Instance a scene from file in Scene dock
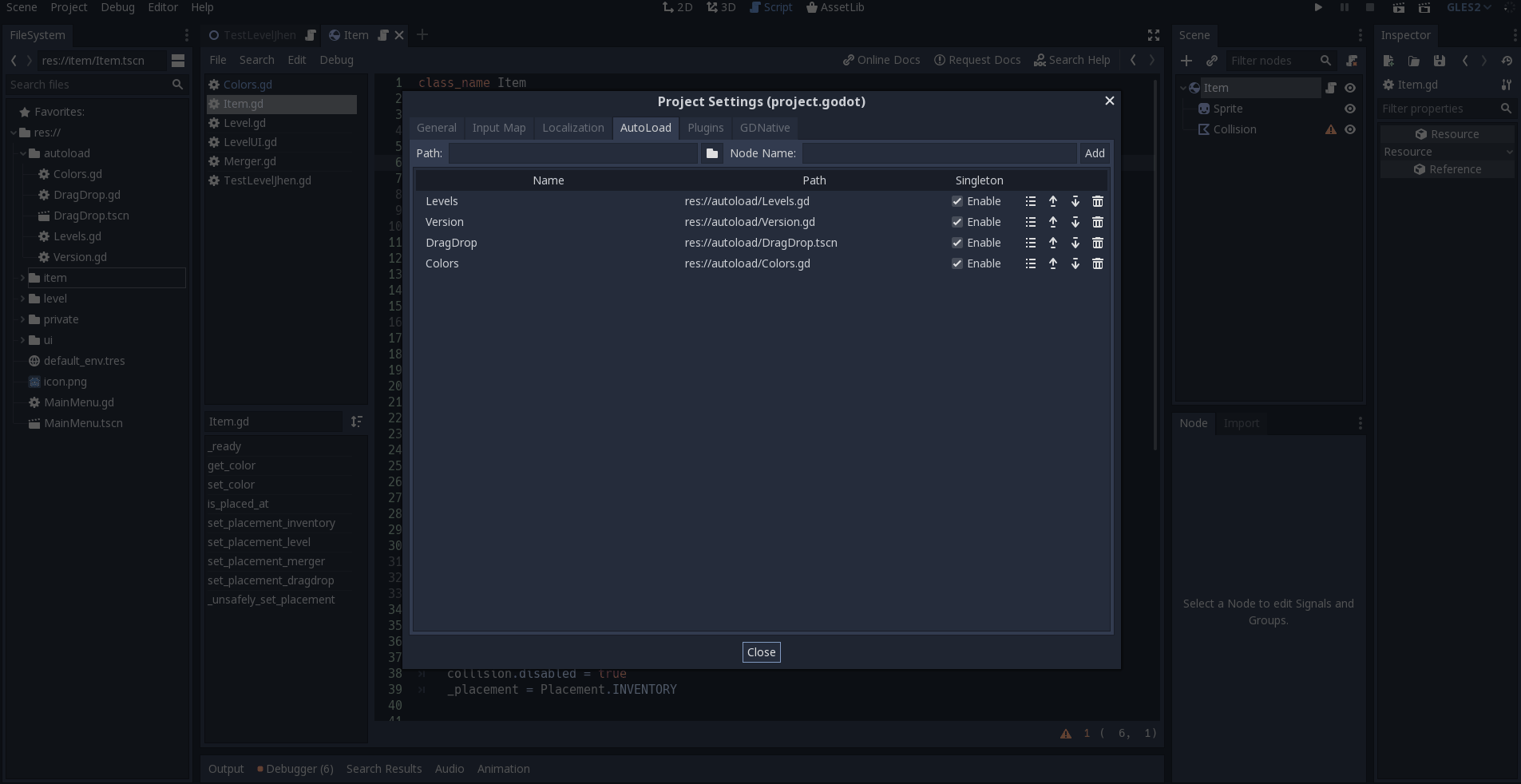Viewport: 1521px width, 784px height. [x=1211, y=61]
